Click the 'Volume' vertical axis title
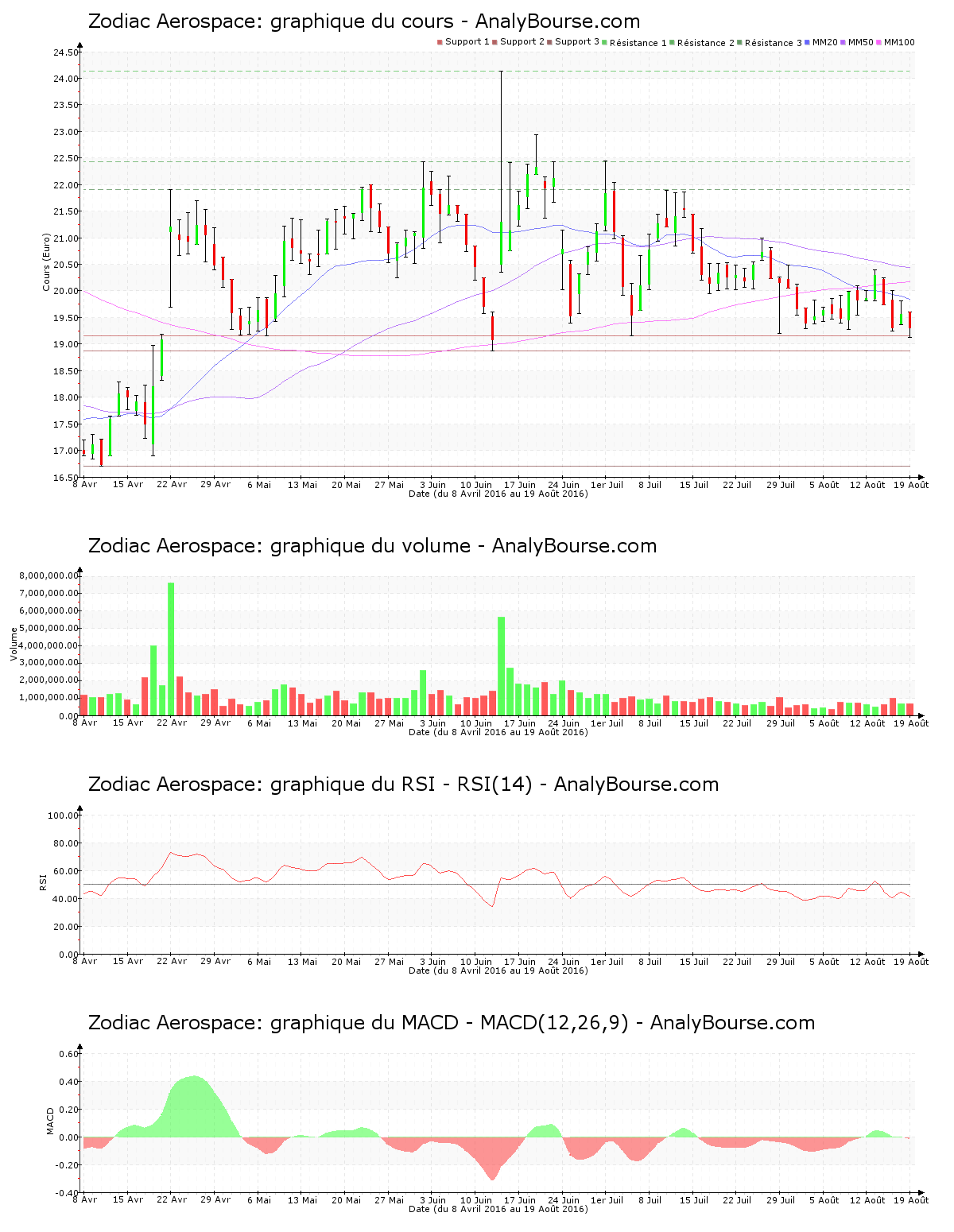Viewport: 954px width, 1232px height. [14, 644]
